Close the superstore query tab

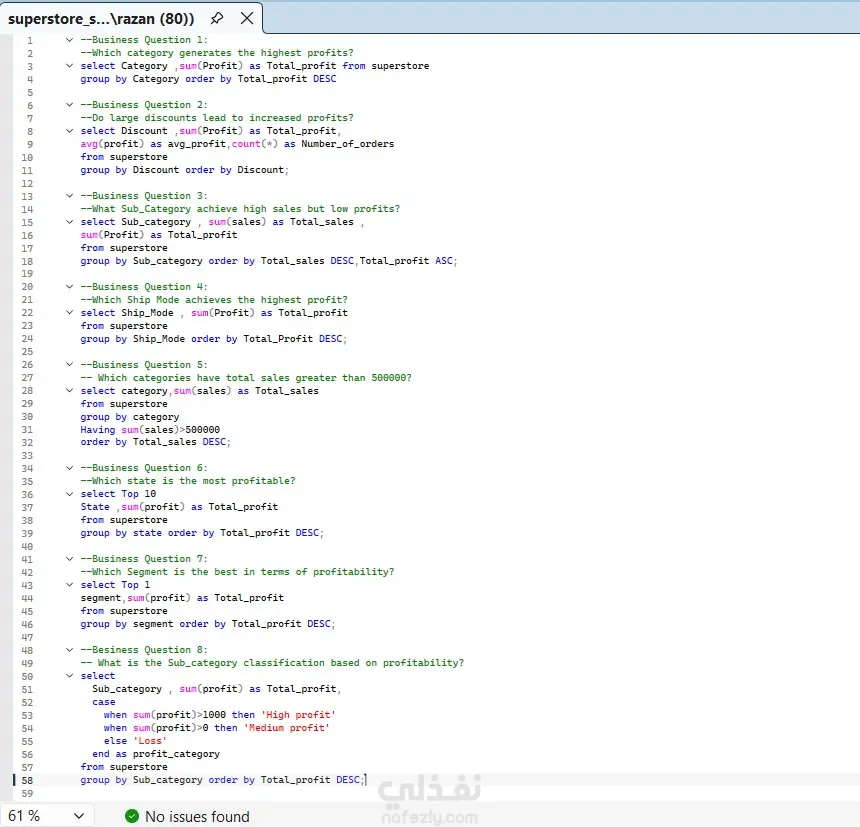(247, 18)
